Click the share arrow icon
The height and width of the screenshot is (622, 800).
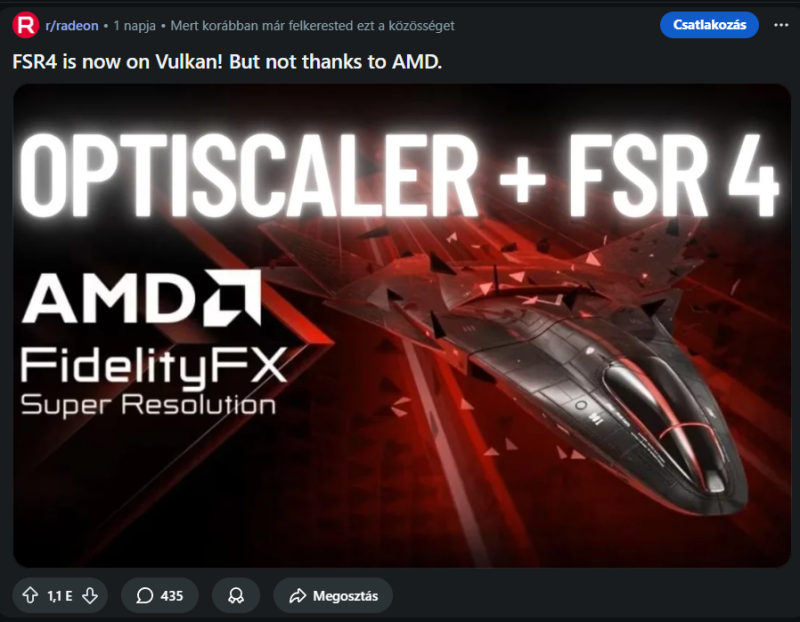[x=297, y=595]
